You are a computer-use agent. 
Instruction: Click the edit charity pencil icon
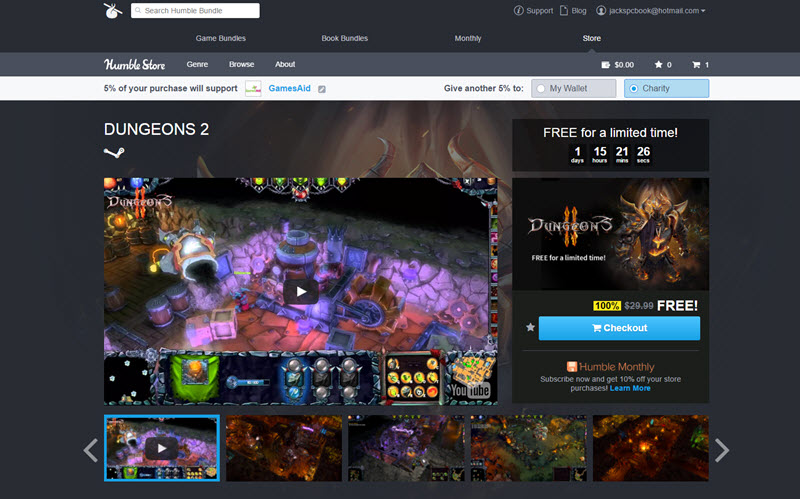click(322, 89)
